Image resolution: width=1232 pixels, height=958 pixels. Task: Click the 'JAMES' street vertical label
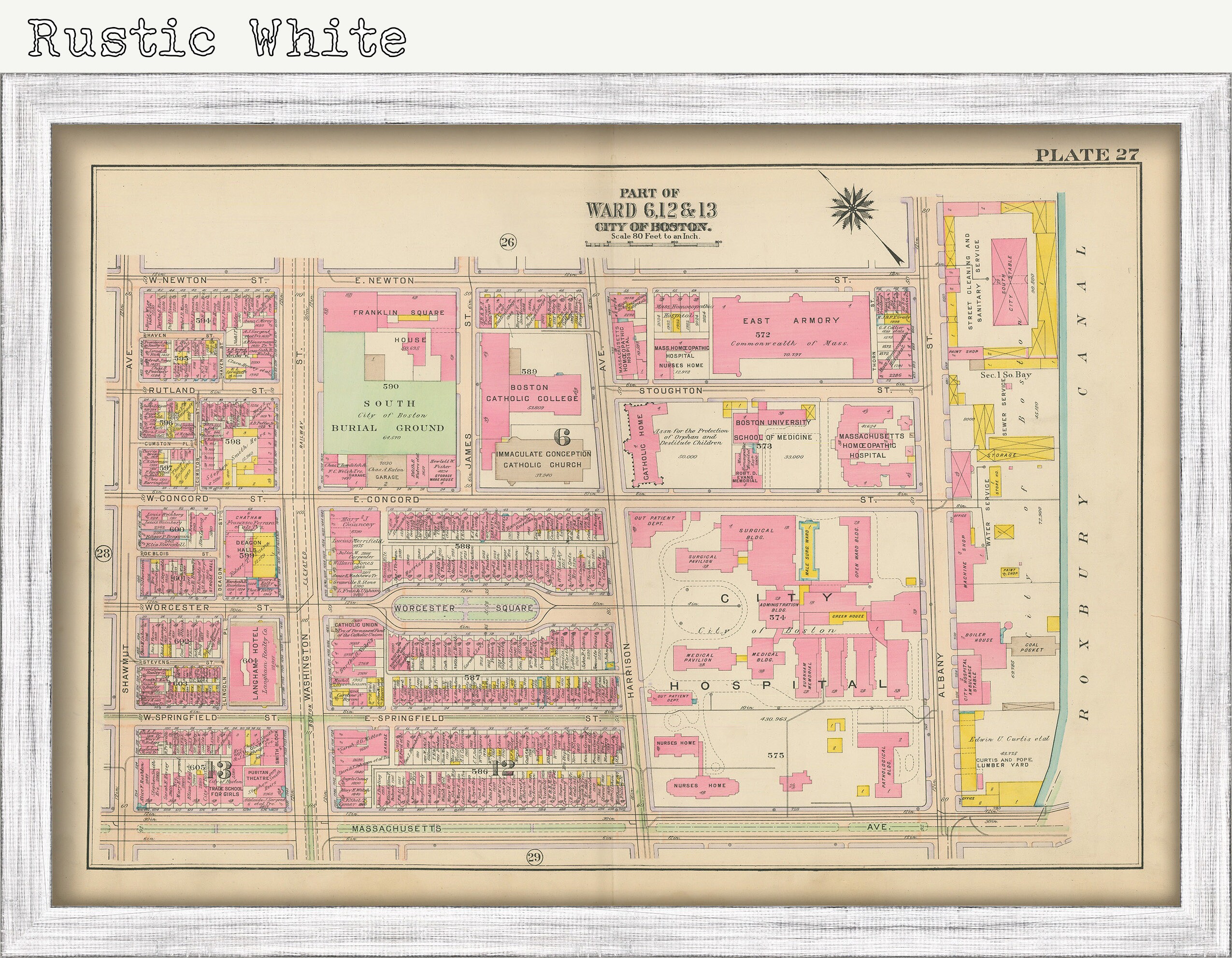[468, 449]
